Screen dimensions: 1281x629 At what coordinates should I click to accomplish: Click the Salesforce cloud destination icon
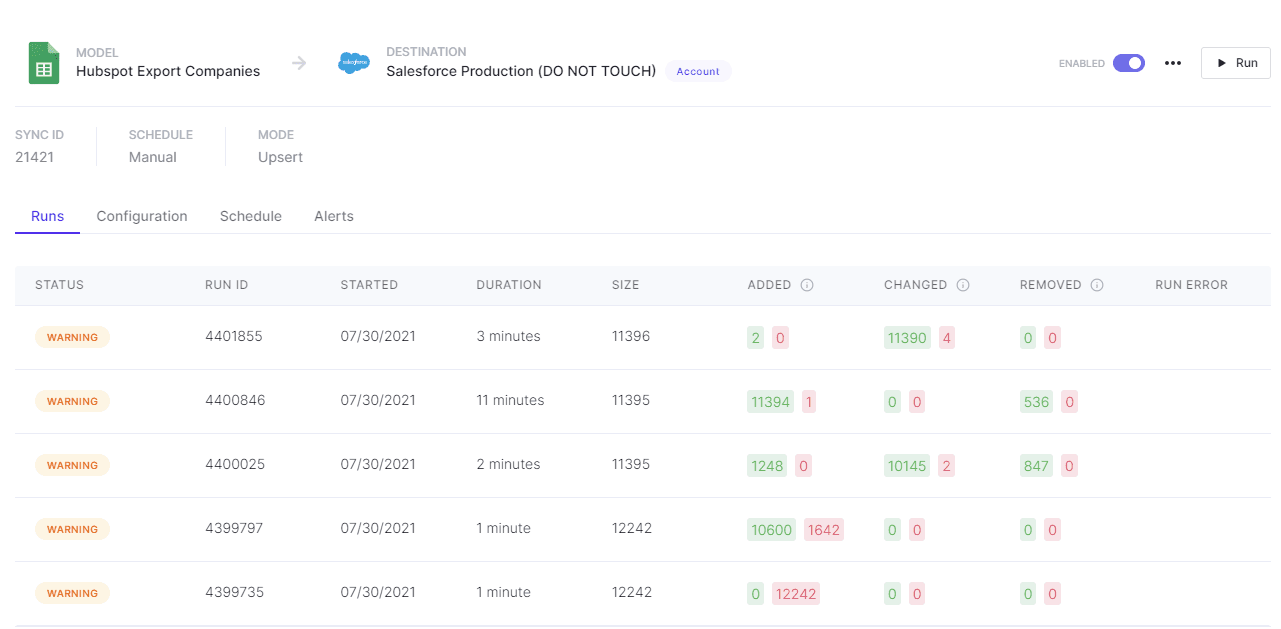click(354, 63)
